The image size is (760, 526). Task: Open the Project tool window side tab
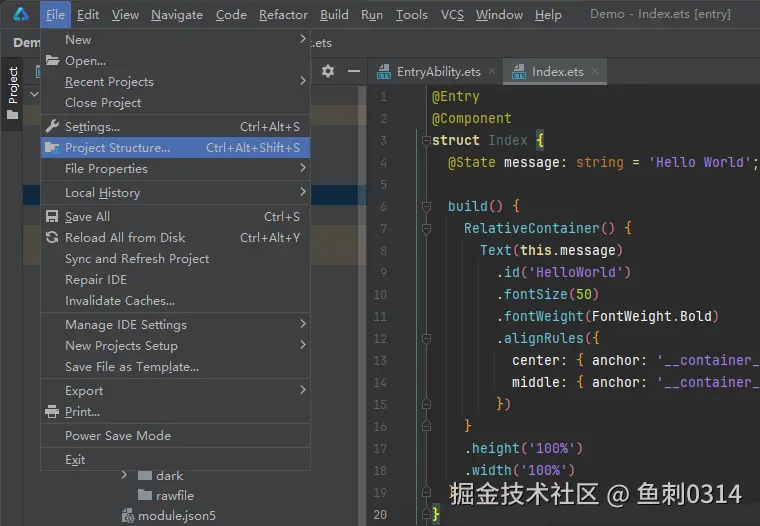(13, 93)
